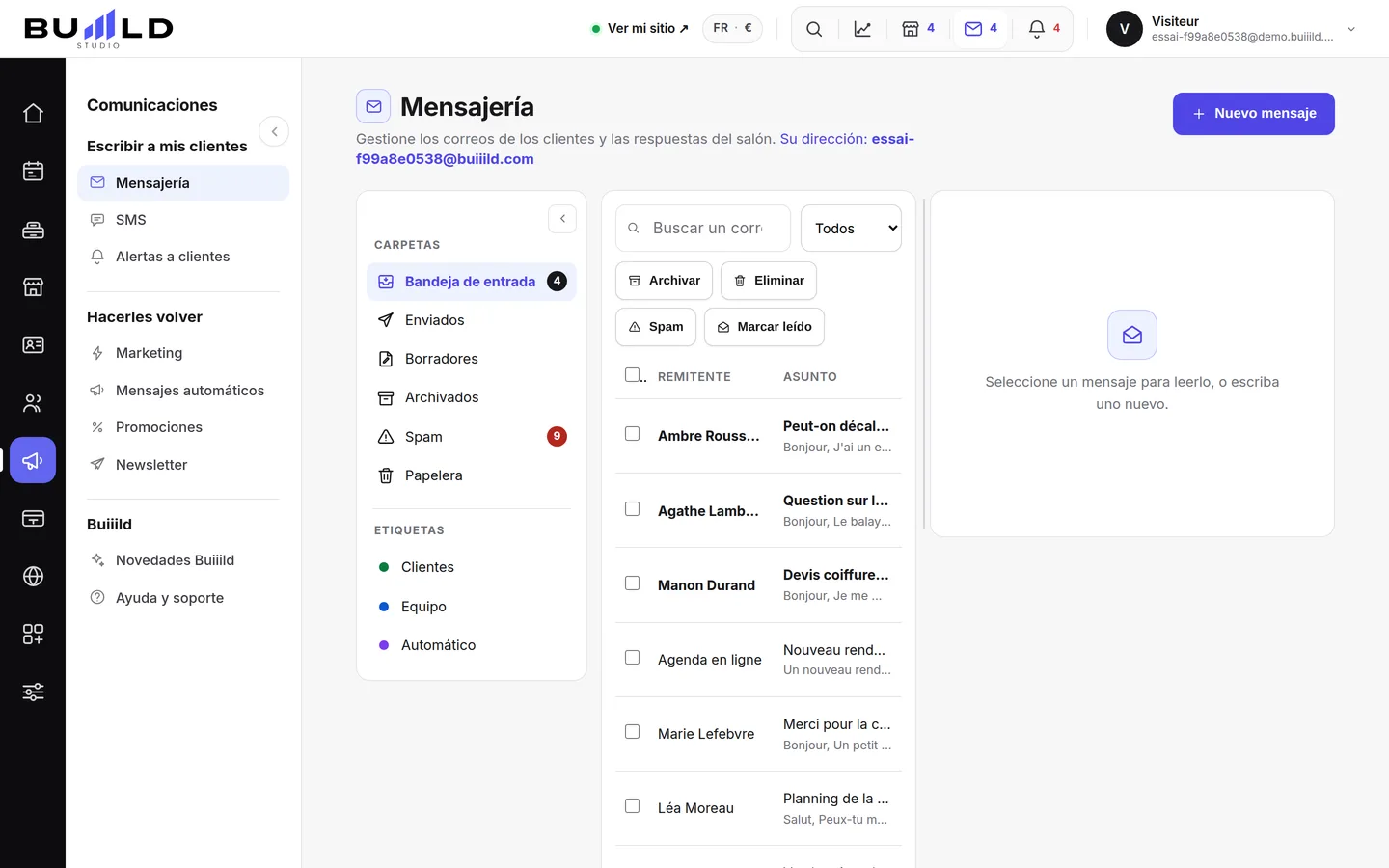Check the Ambre Rouss... message checkbox
Image resolution: width=1389 pixels, height=868 pixels.
633,434
